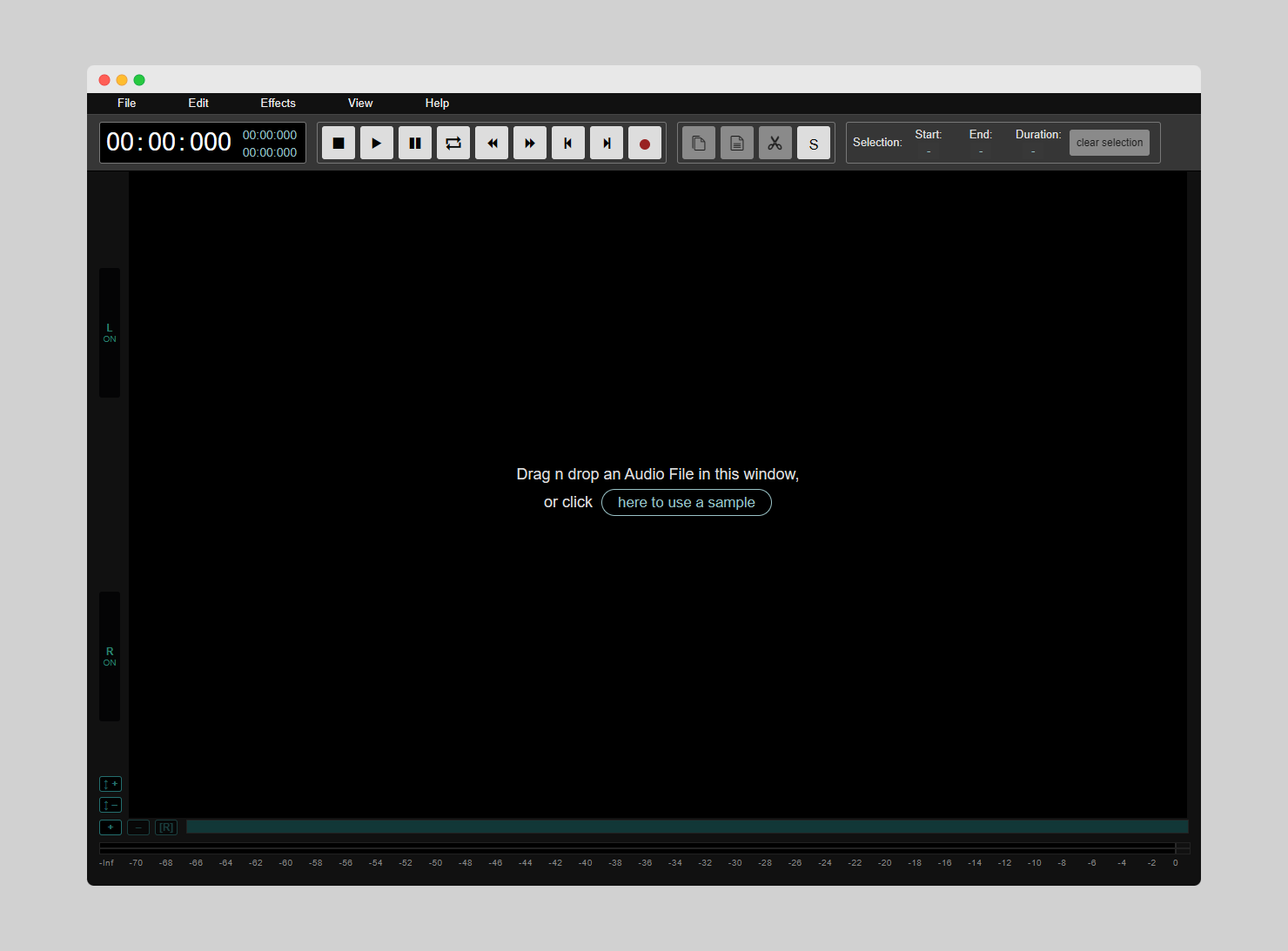This screenshot has height=951, width=1288.
Task: Toggle the right channel R ON switch
Action: tap(110, 657)
